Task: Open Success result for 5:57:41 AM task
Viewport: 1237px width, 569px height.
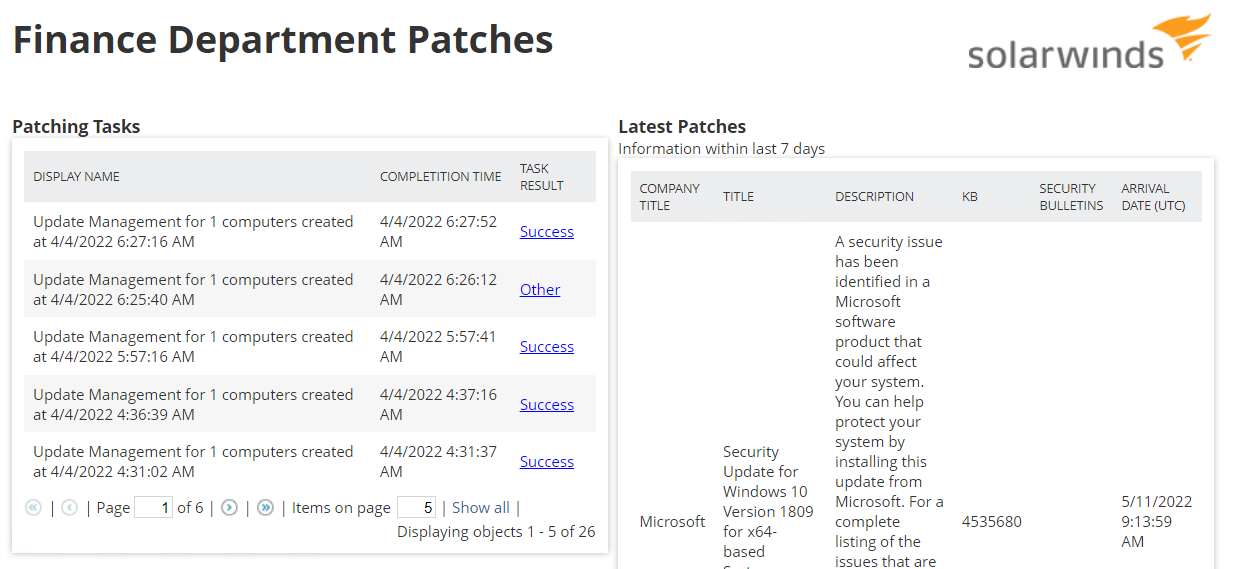Action: click(x=546, y=347)
